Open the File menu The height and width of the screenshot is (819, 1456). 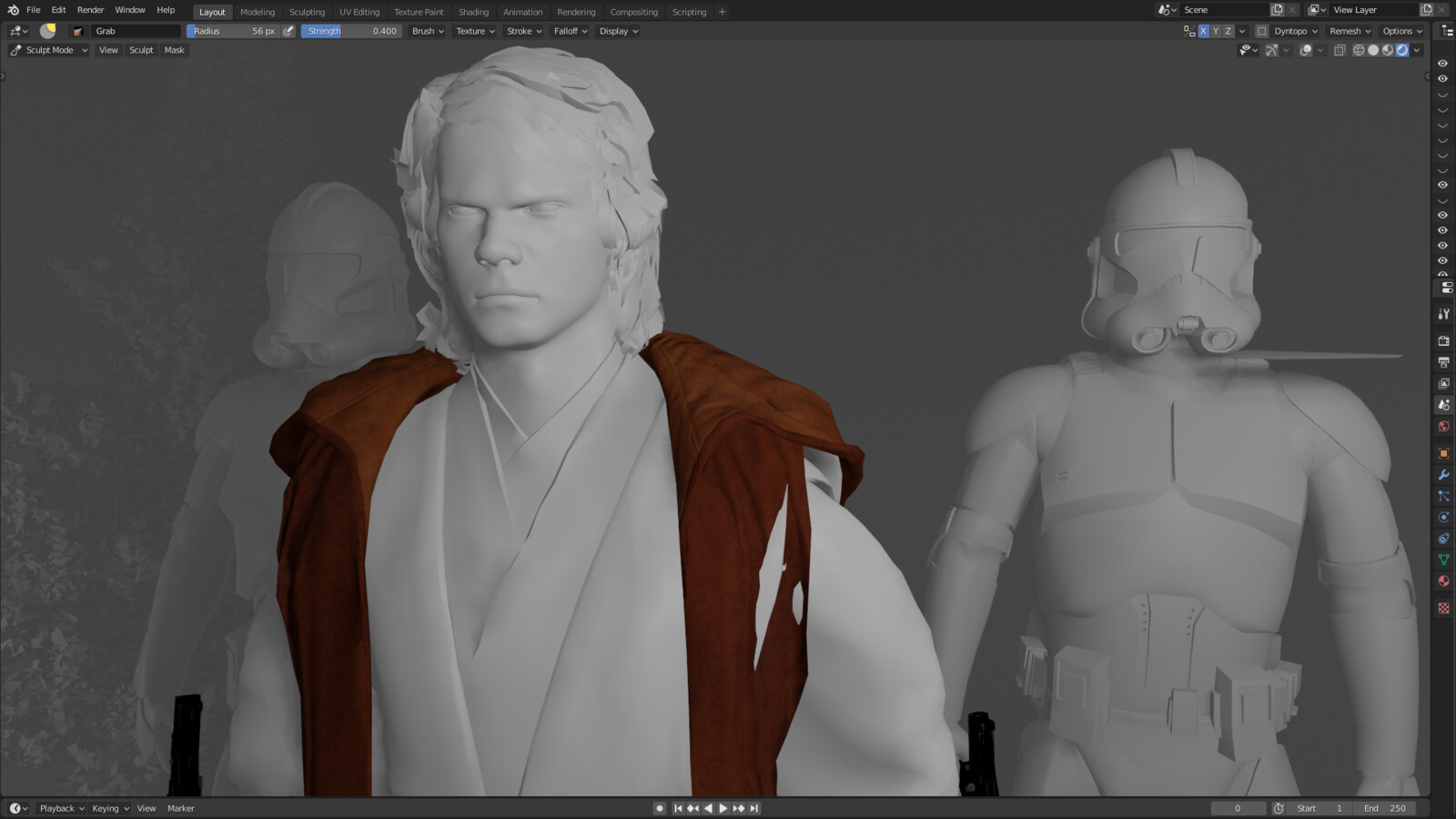34,10
